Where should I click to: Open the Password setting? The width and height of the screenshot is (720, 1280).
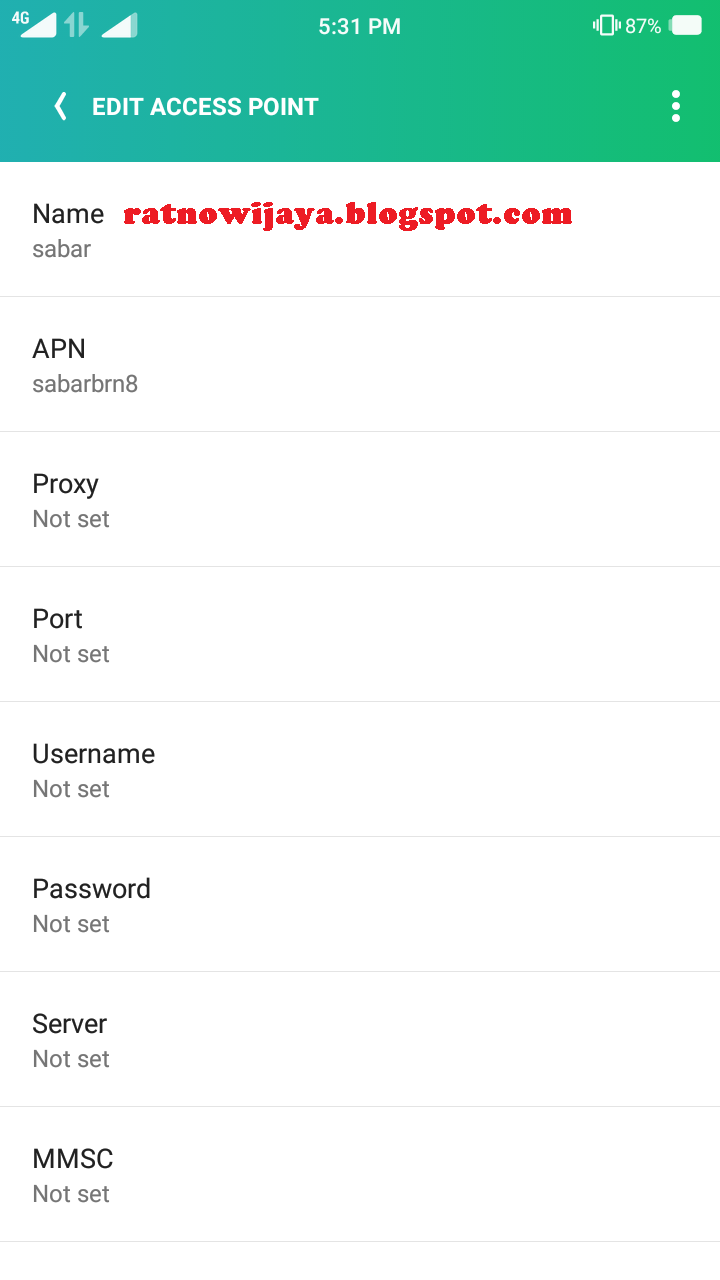coord(360,905)
